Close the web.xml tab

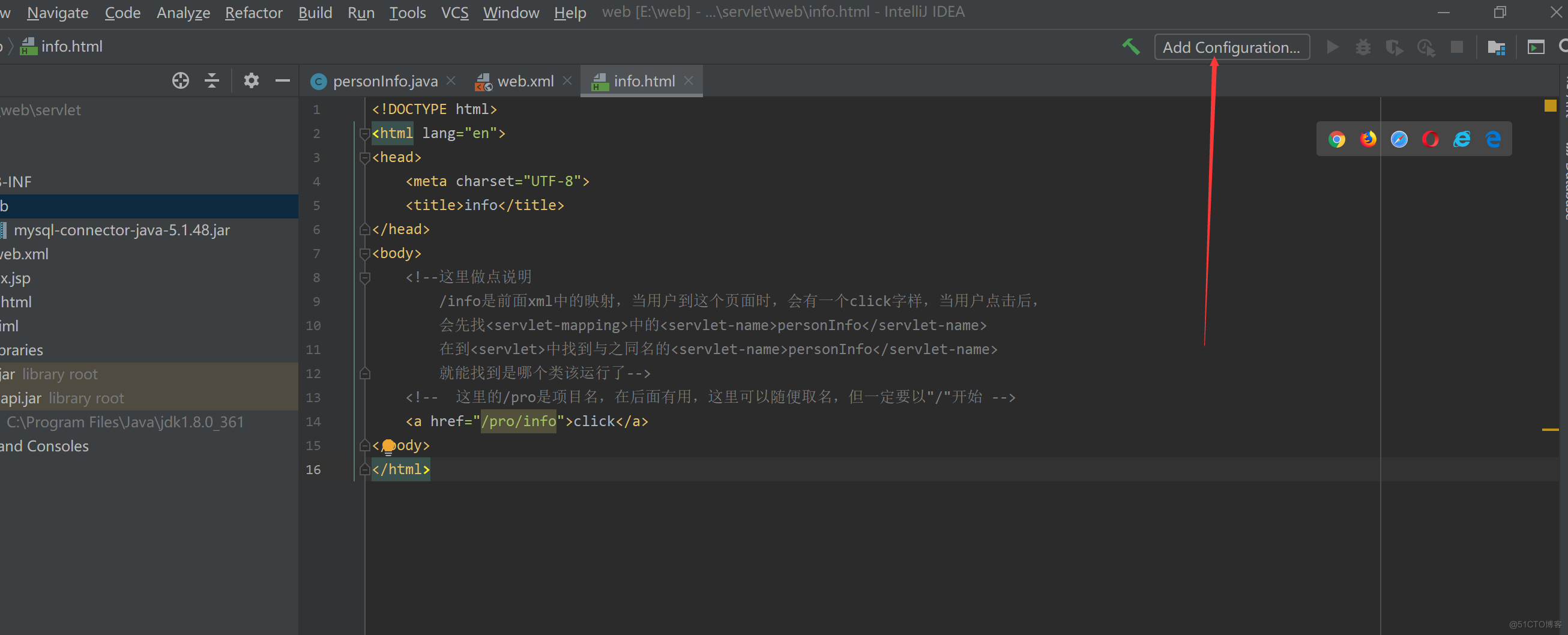[x=567, y=80]
